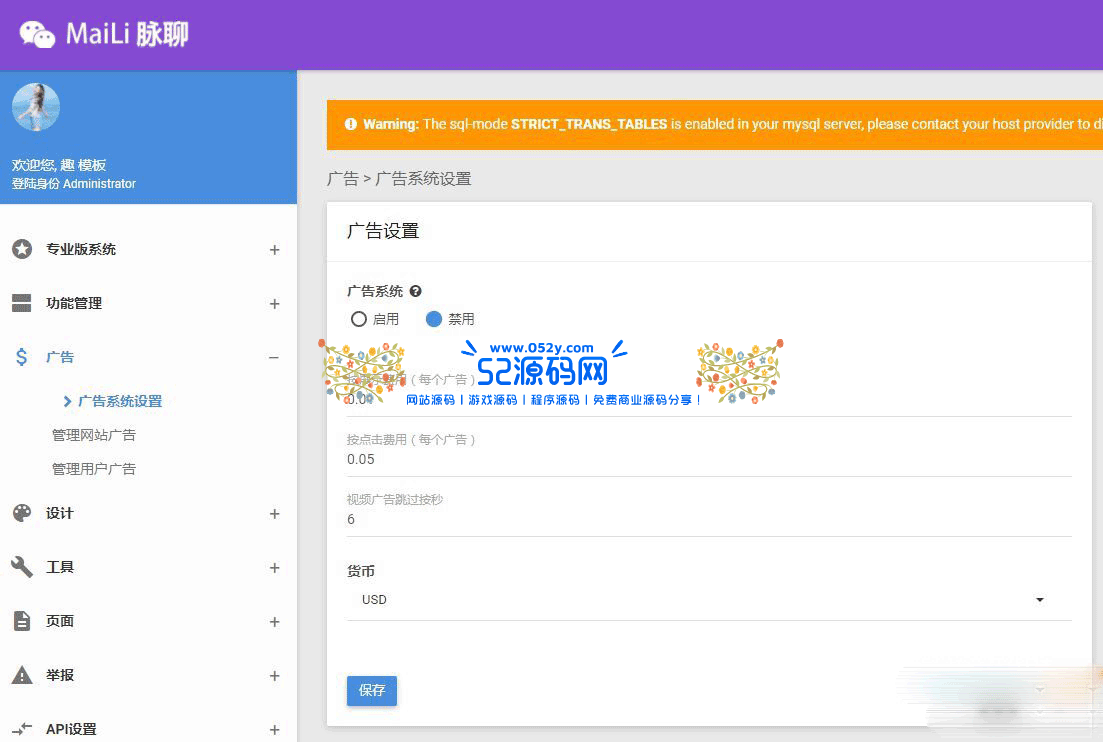Open 管理网站广告 submenu item
The height and width of the screenshot is (742, 1103).
[x=94, y=435]
